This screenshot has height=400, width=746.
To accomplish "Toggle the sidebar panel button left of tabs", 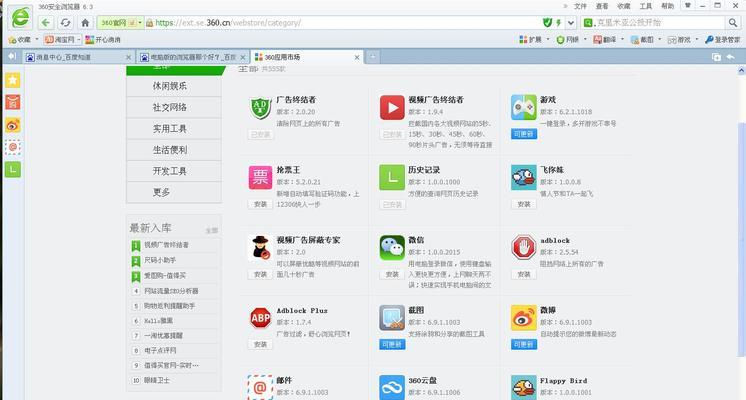I will tap(12, 56).
